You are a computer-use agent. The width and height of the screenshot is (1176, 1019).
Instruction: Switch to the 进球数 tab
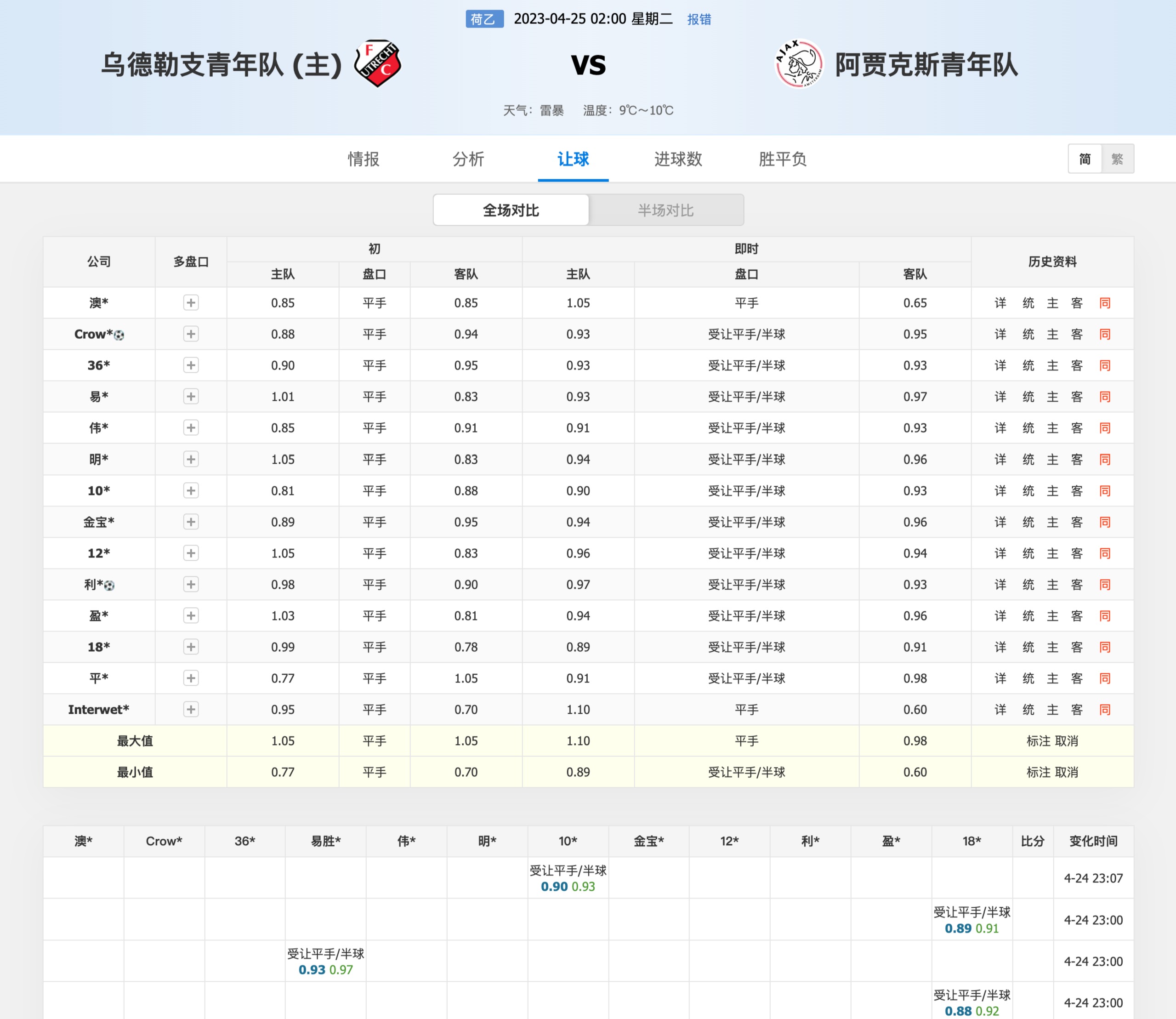pyautogui.click(x=678, y=159)
